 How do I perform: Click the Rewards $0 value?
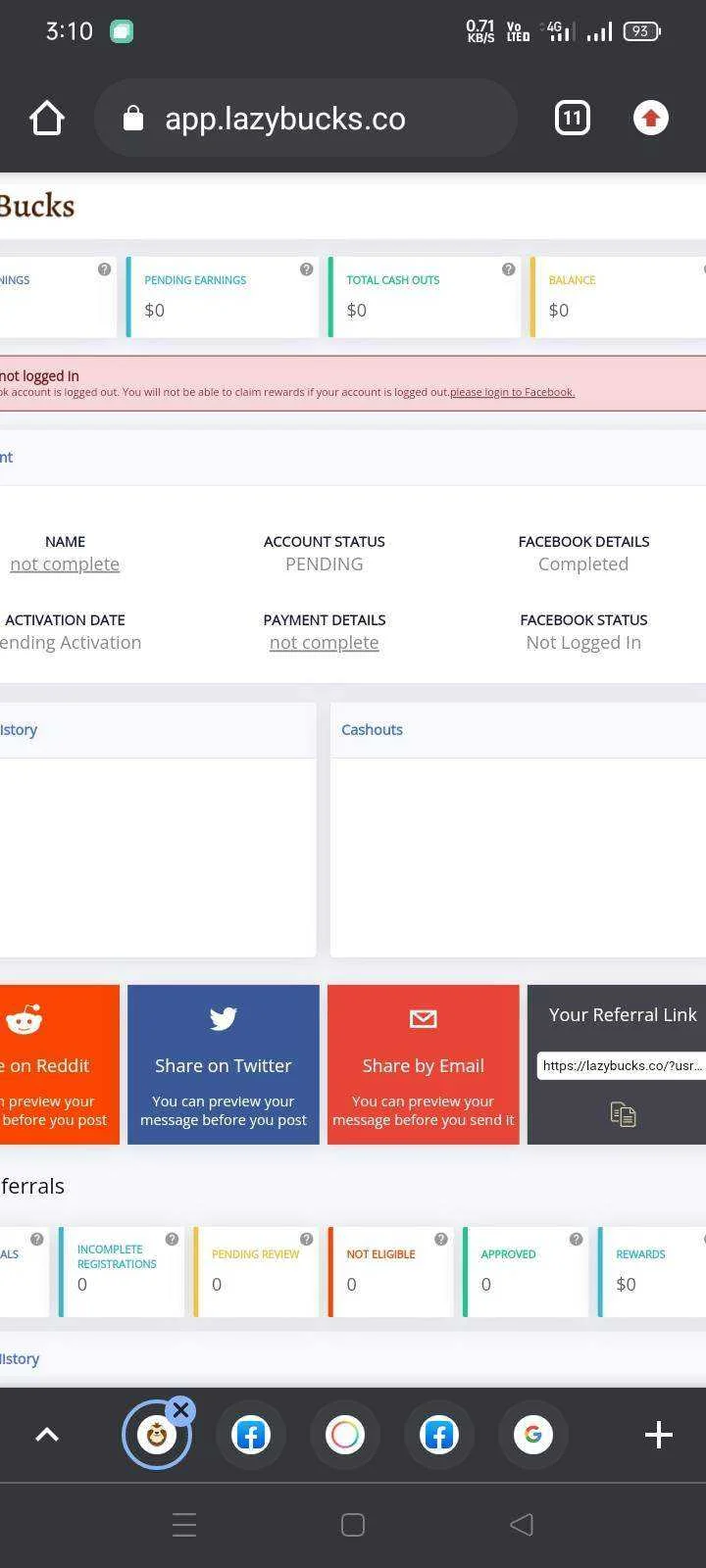pyautogui.click(x=627, y=1285)
